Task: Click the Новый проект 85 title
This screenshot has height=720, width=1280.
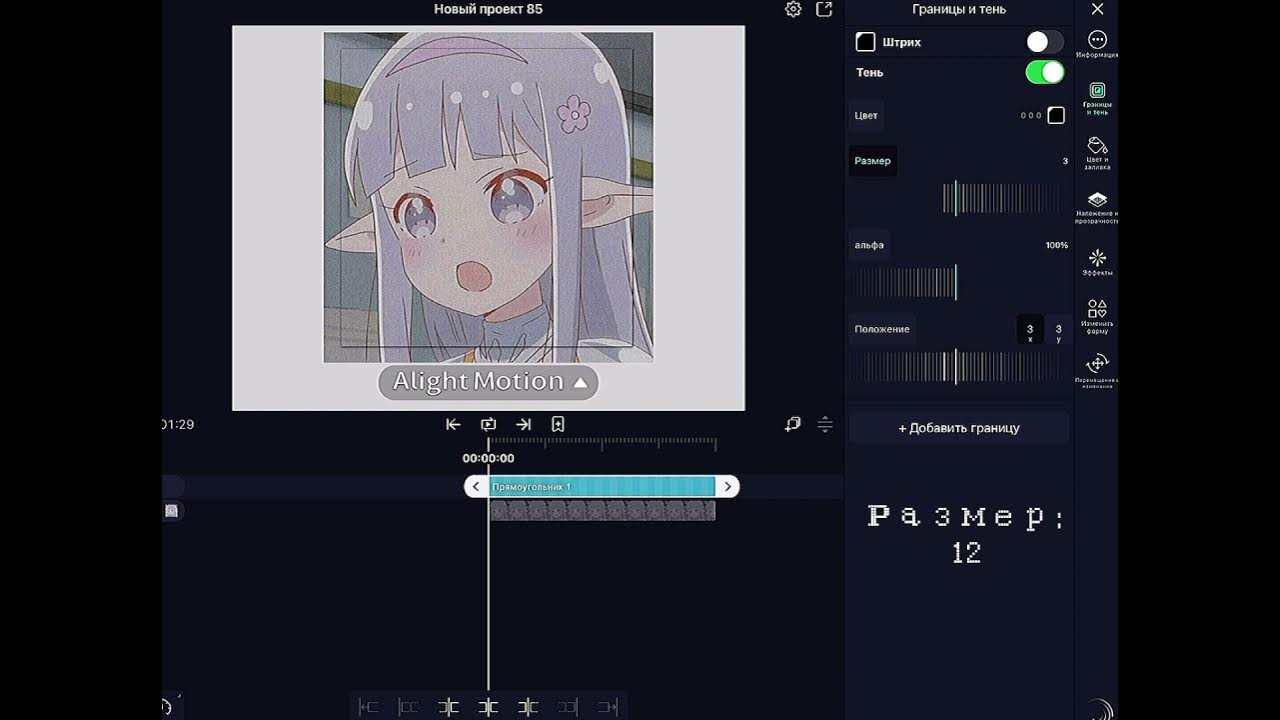Action: [x=488, y=9]
